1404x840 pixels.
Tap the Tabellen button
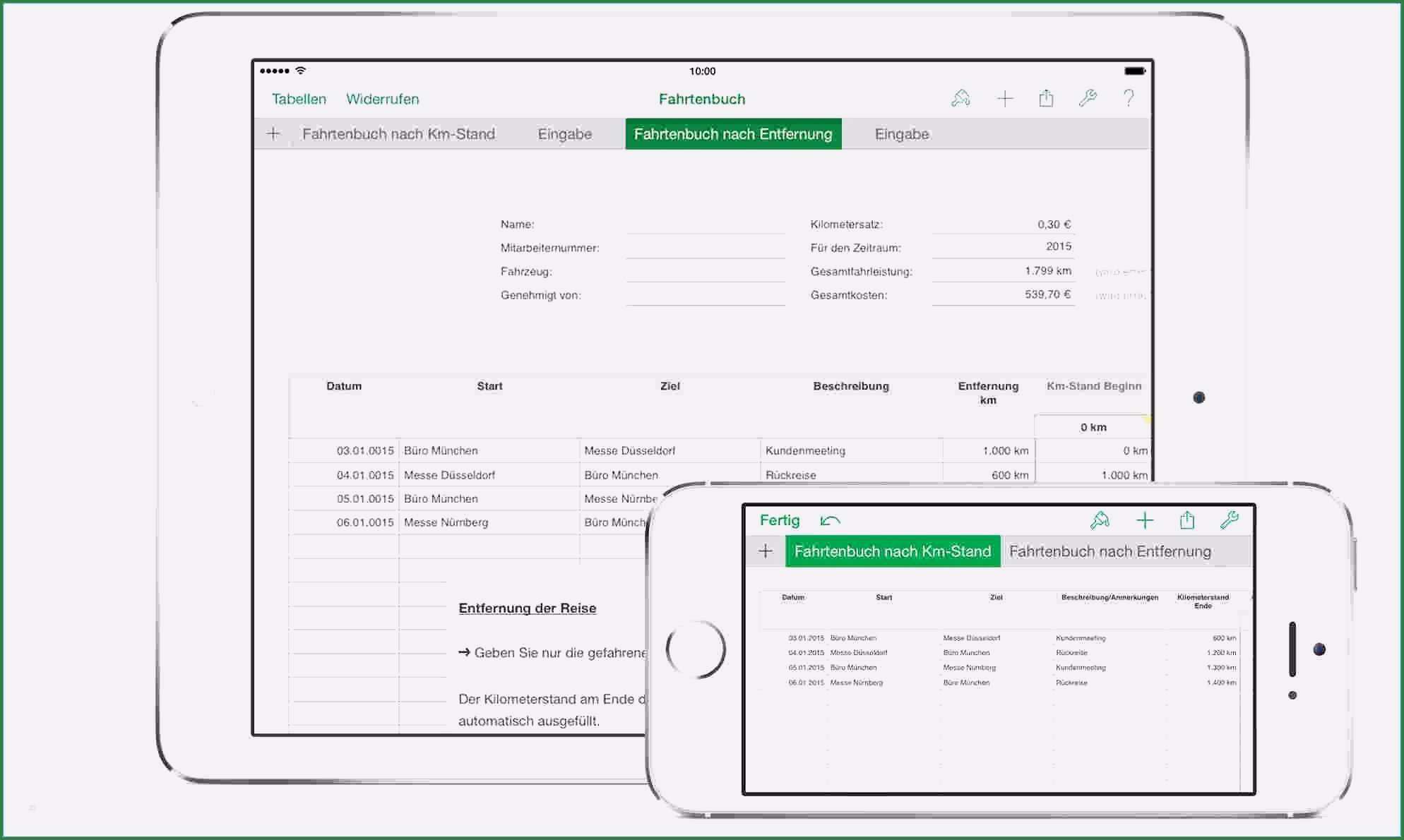pyautogui.click(x=299, y=99)
